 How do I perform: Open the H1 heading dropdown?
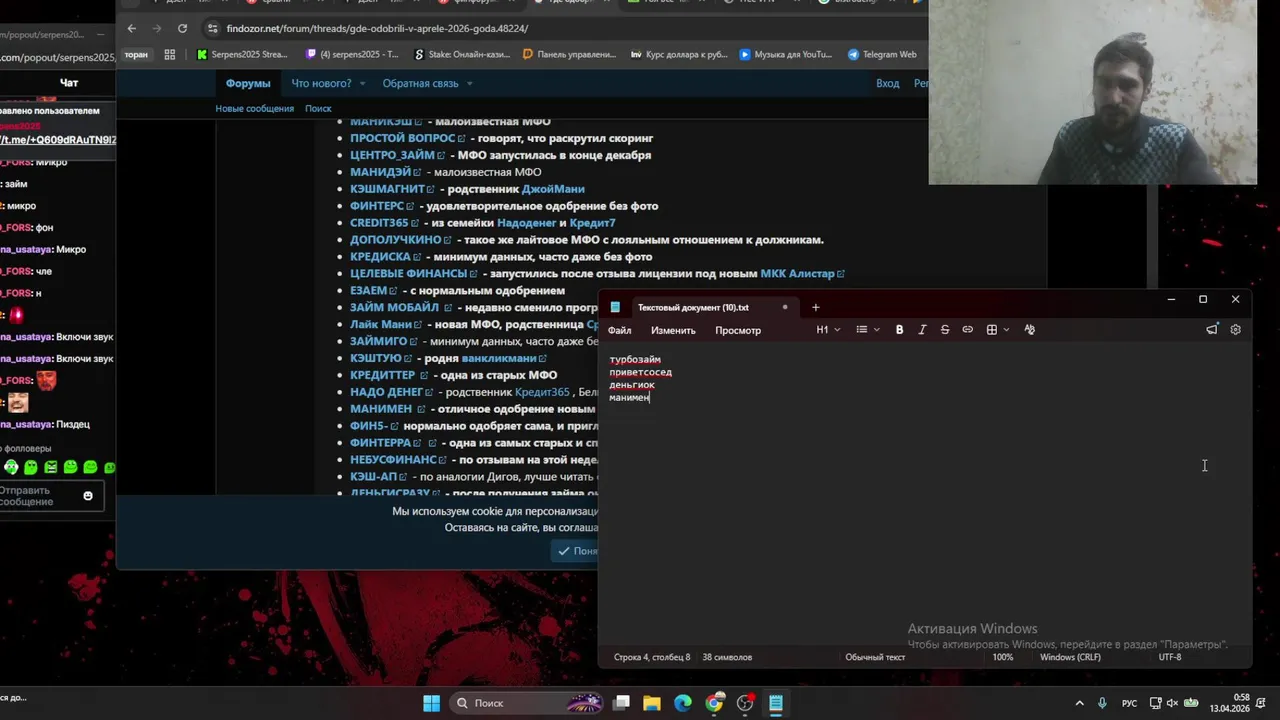pos(828,329)
